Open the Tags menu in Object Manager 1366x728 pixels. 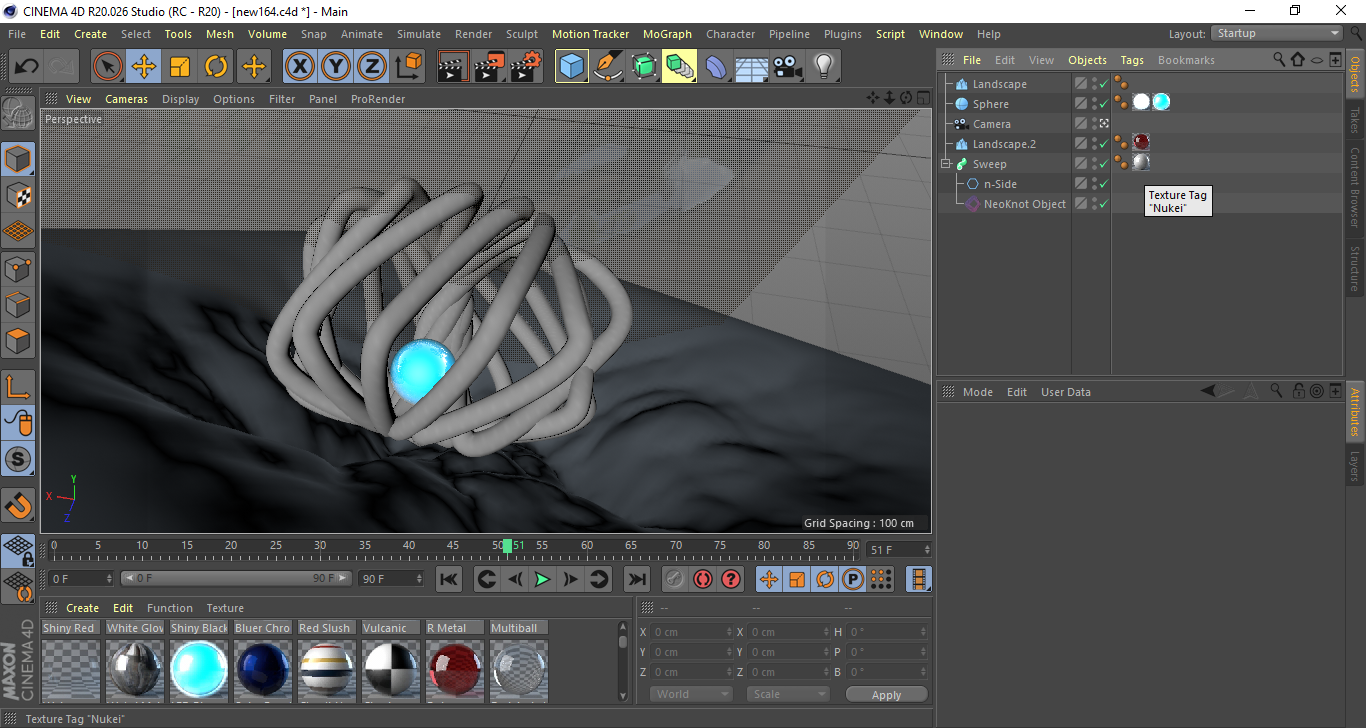1132,60
